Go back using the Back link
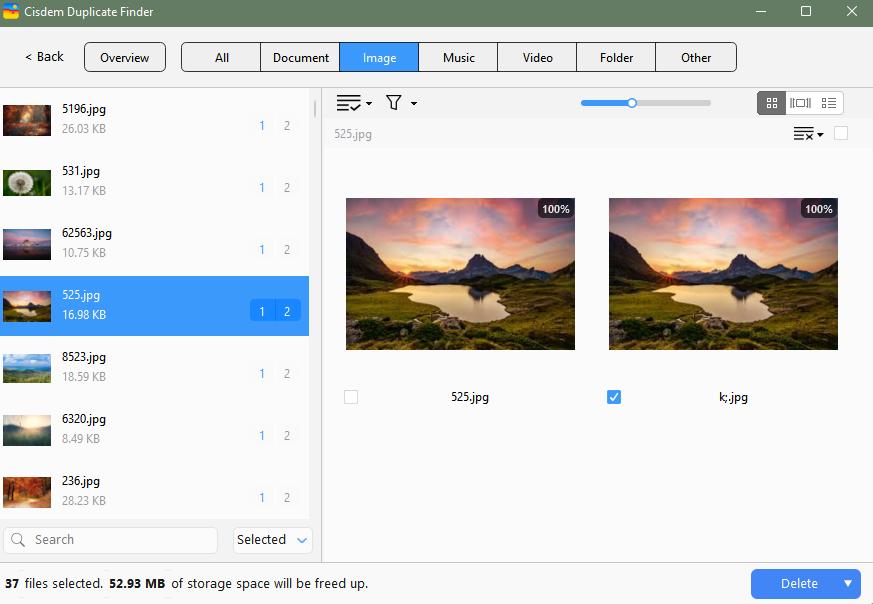The image size is (873, 604). coord(42,57)
